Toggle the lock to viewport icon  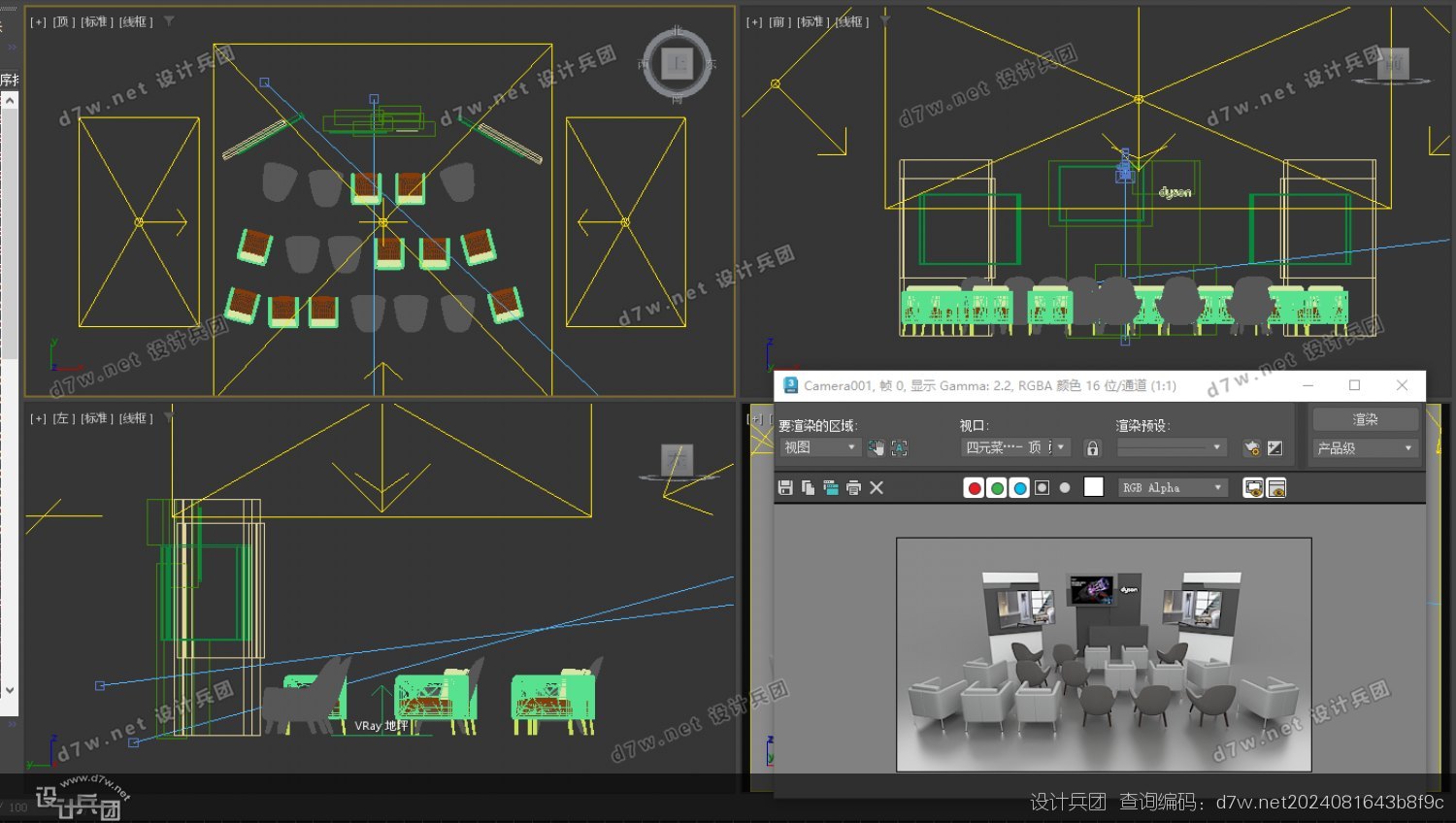tap(1093, 447)
